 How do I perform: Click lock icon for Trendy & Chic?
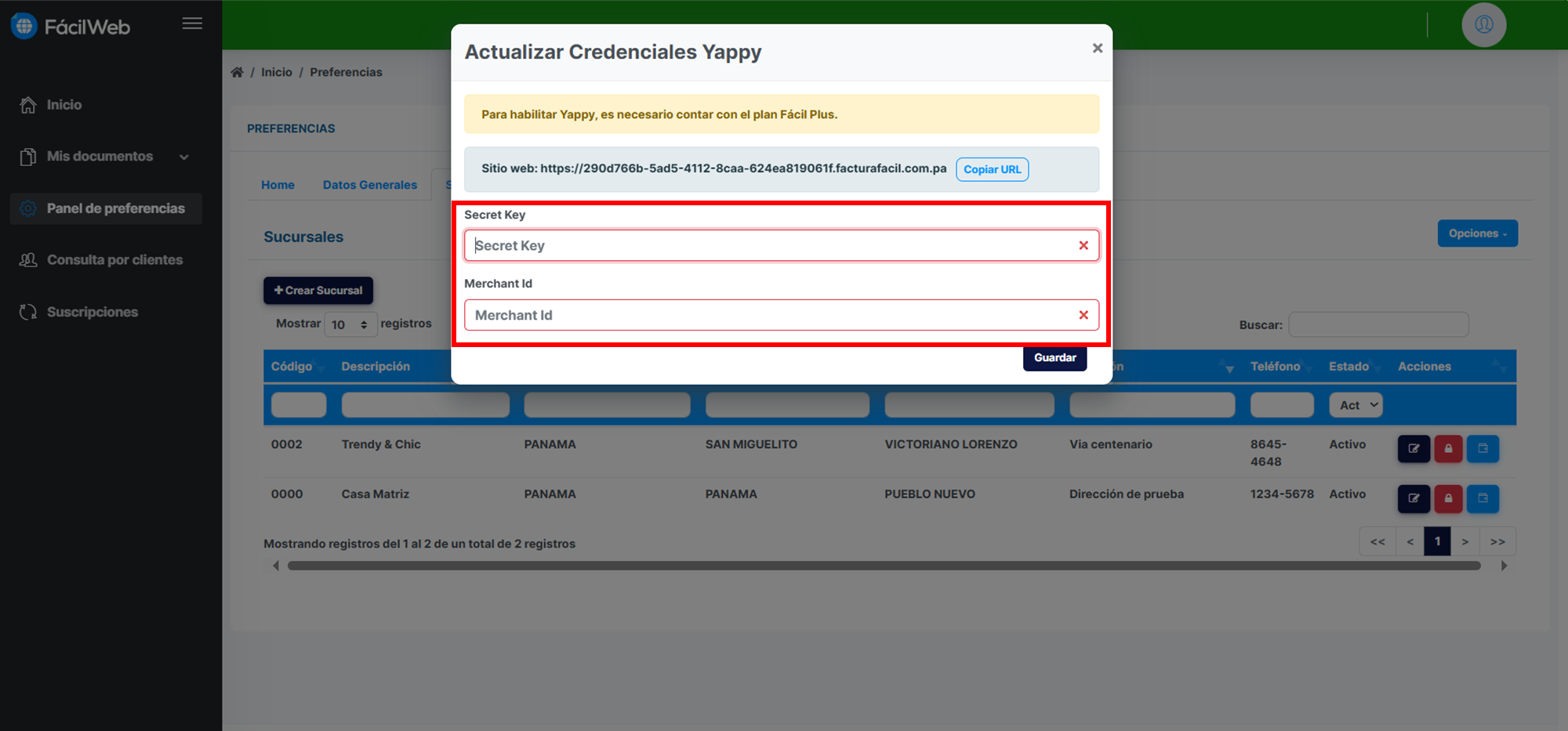1448,449
